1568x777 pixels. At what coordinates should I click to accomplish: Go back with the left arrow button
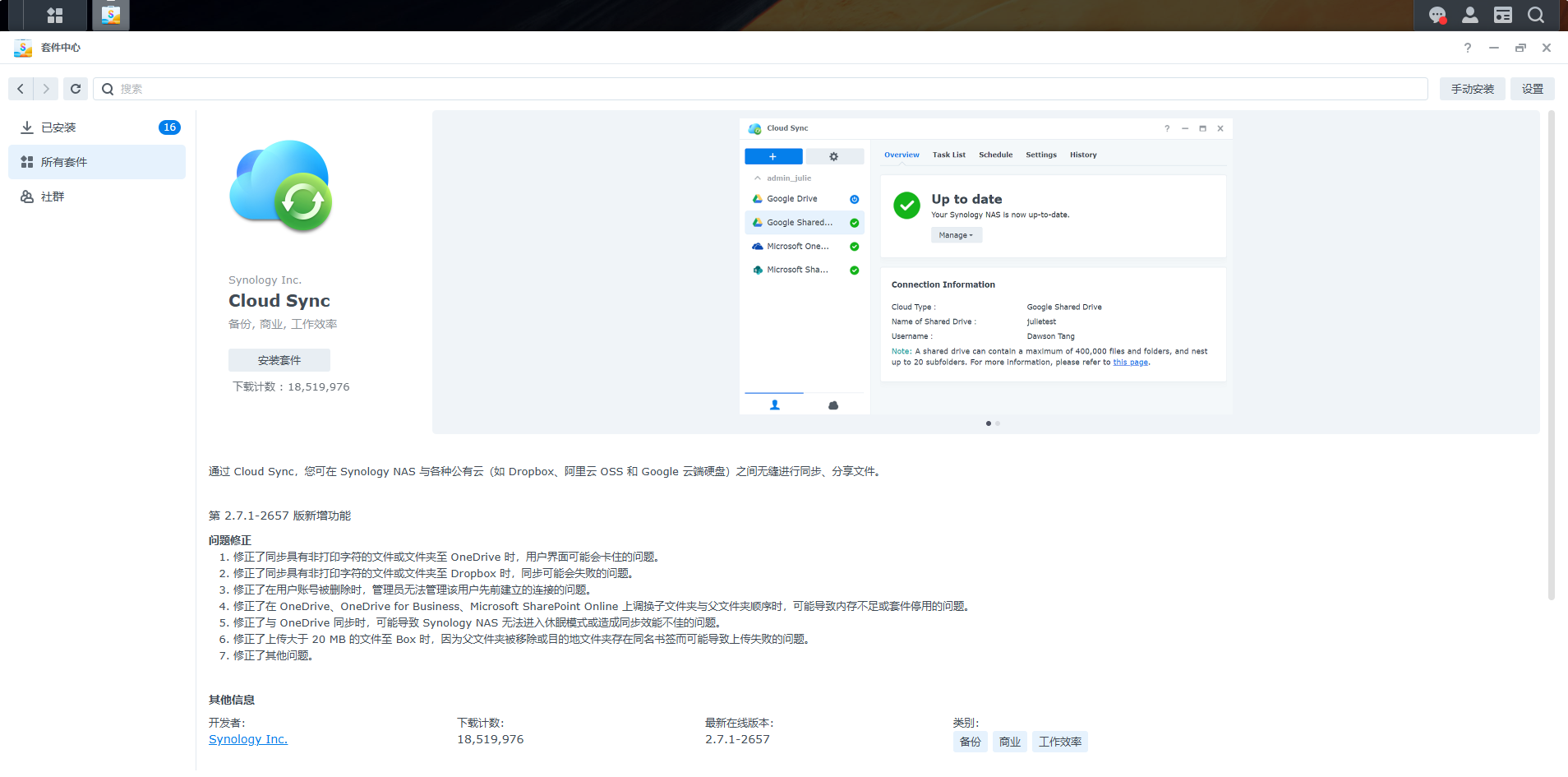tap(21, 89)
